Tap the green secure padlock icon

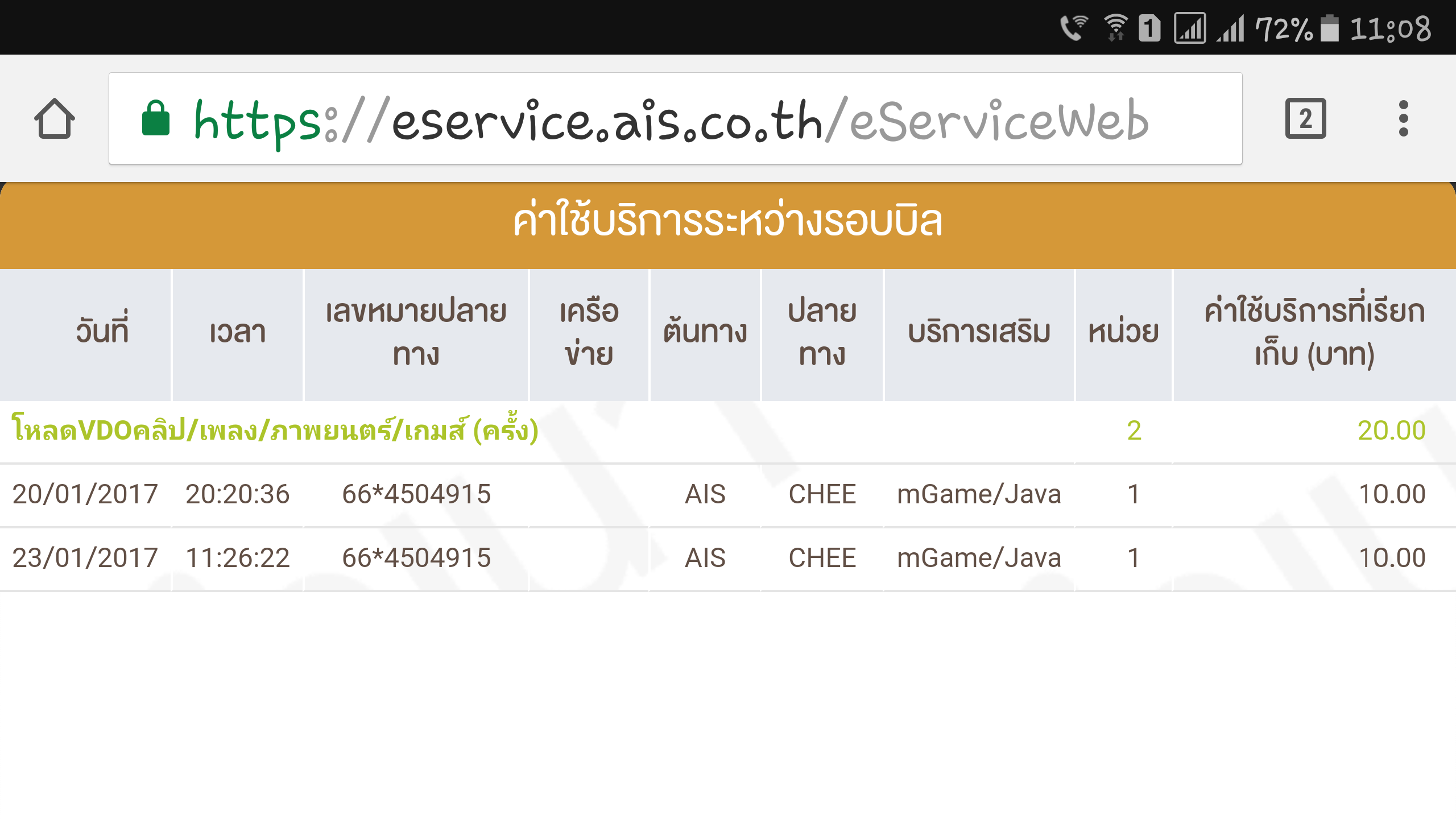(x=156, y=119)
